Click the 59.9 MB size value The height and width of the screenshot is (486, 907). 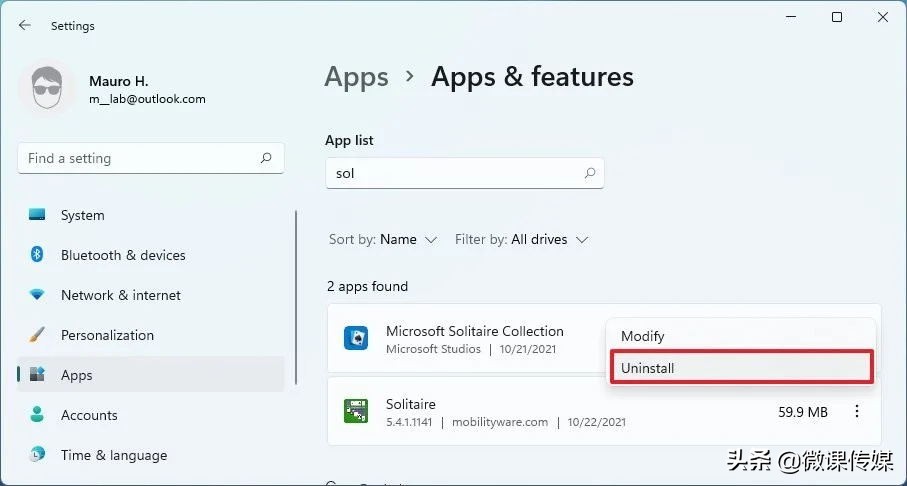[x=803, y=412]
